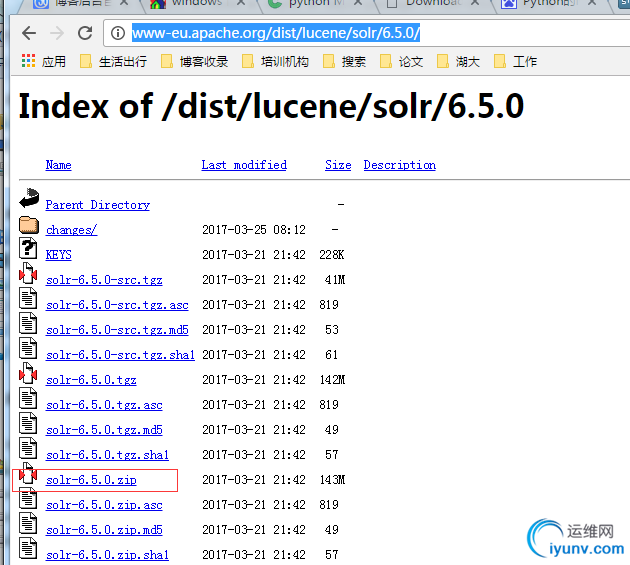Click text-file icon beside solr-6.5.0.tgz.sha1
The width and height of the screenshot is (630, 565).
[28, 448]
